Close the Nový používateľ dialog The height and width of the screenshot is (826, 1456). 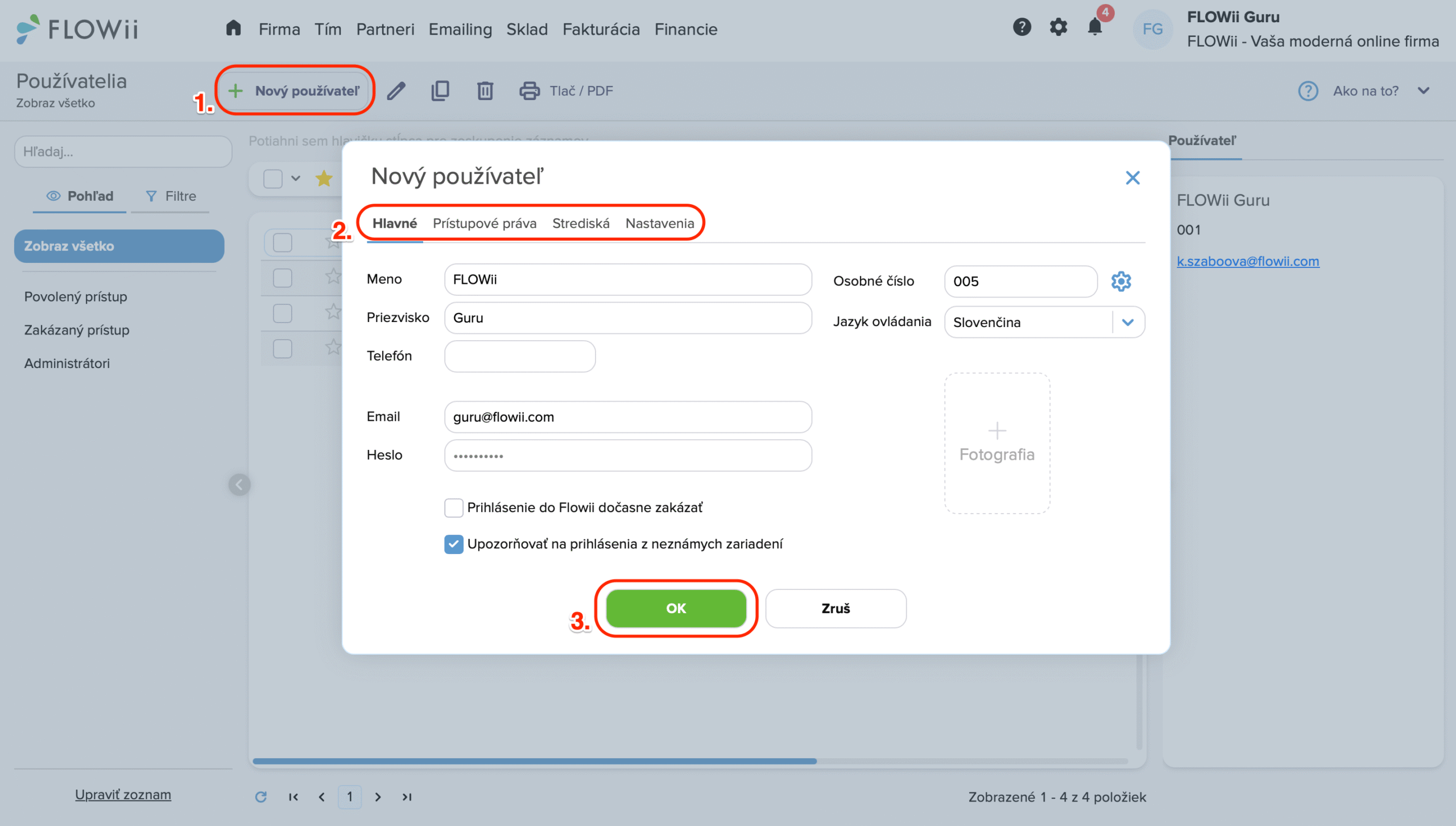tap(1132, 178)
